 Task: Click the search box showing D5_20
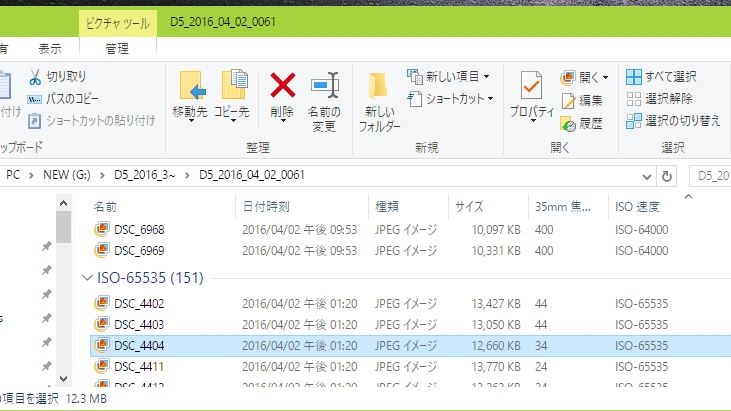pos(710,176)
